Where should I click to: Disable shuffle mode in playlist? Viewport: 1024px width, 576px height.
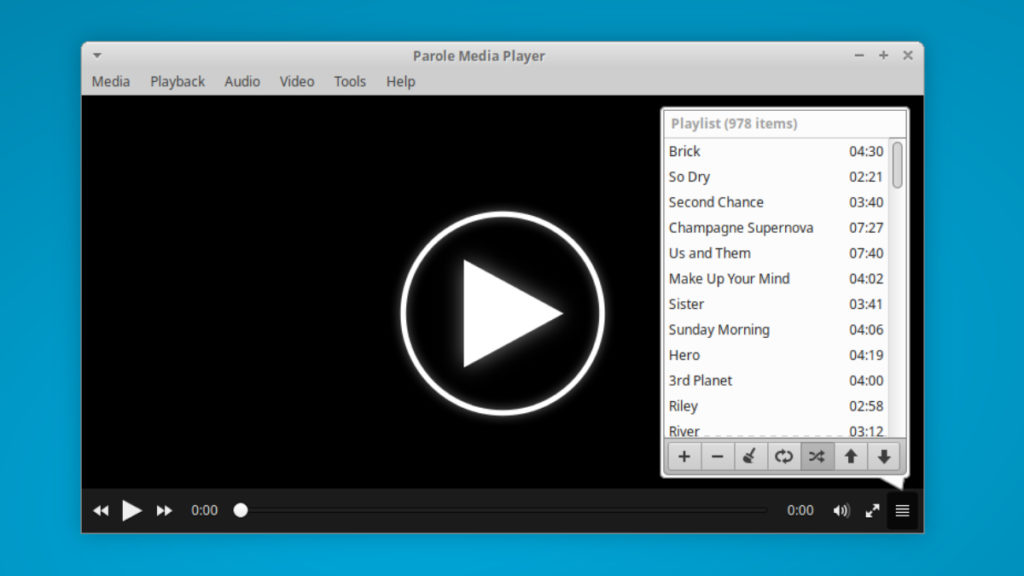pyautogui.click(x=817, y=457)
